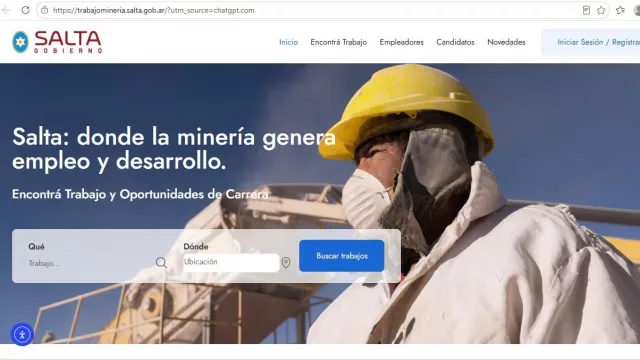Click the headline 'Salta: donde la minería genera'
The width and height of the screenshot is (640, 360).
174,137
